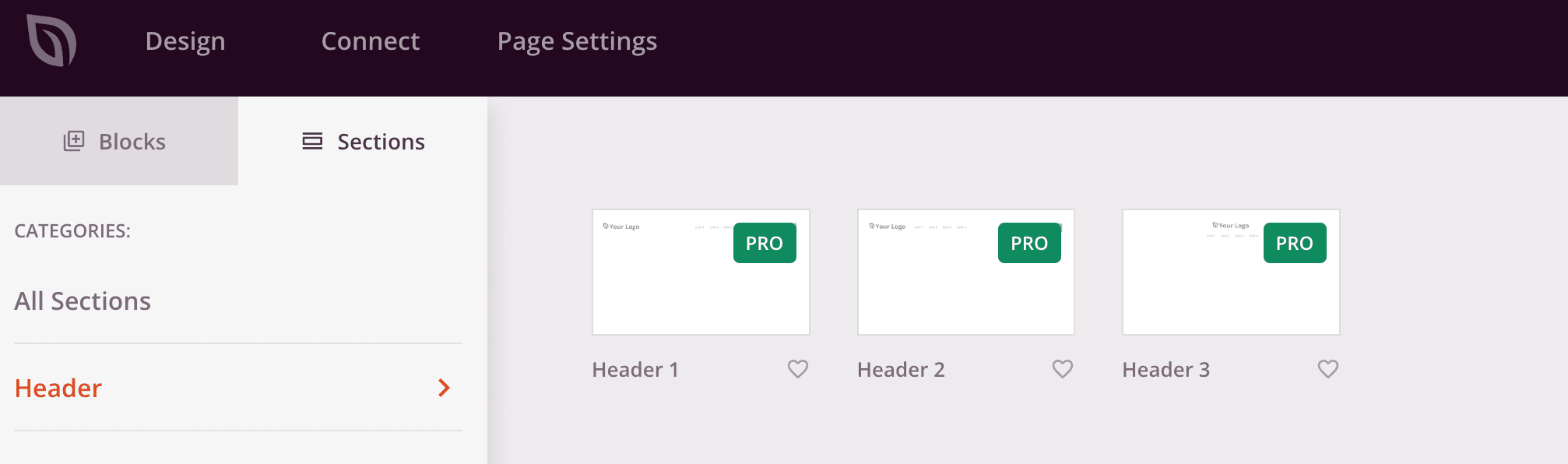Favorite Header 1 with heart icon
The image size is (1568, 464).
click(798, 369)
